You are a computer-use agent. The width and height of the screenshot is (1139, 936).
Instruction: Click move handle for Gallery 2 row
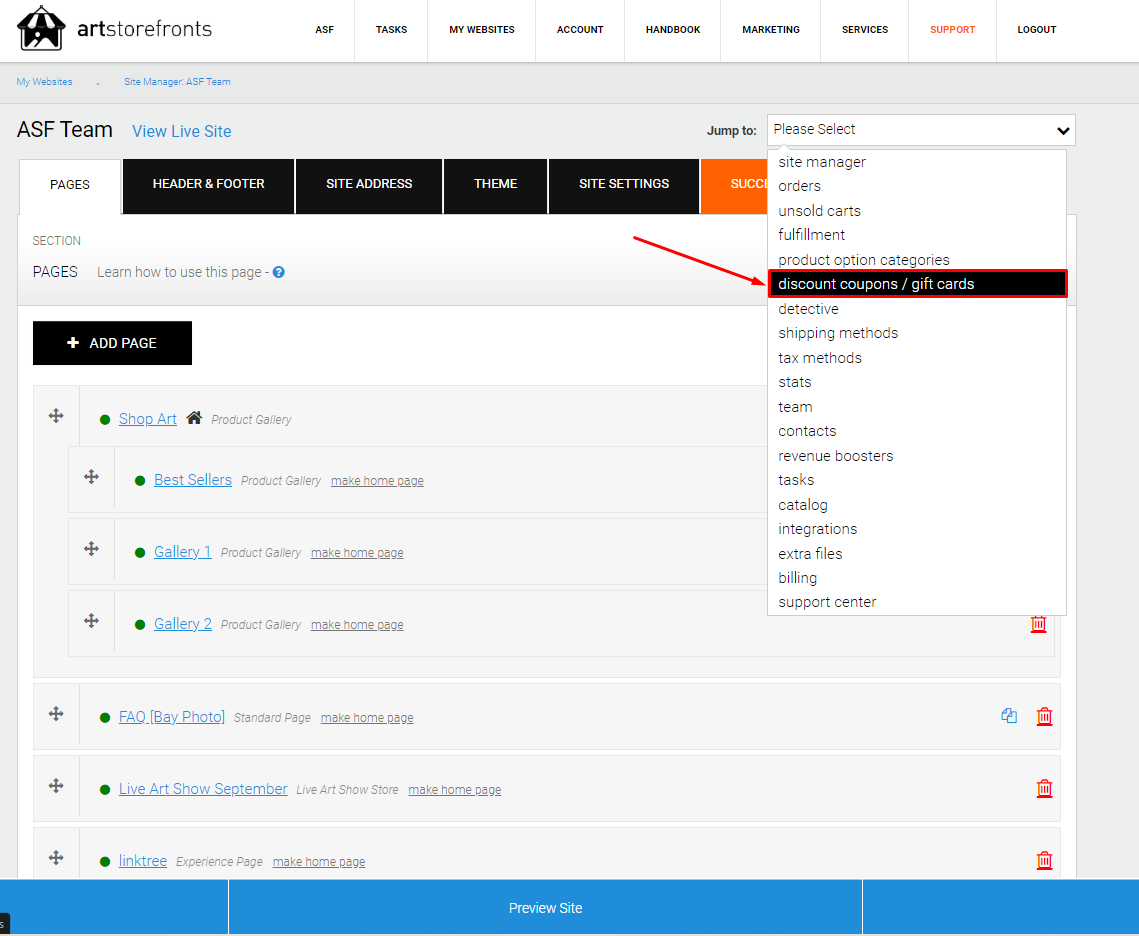click(x=91, y=620)
